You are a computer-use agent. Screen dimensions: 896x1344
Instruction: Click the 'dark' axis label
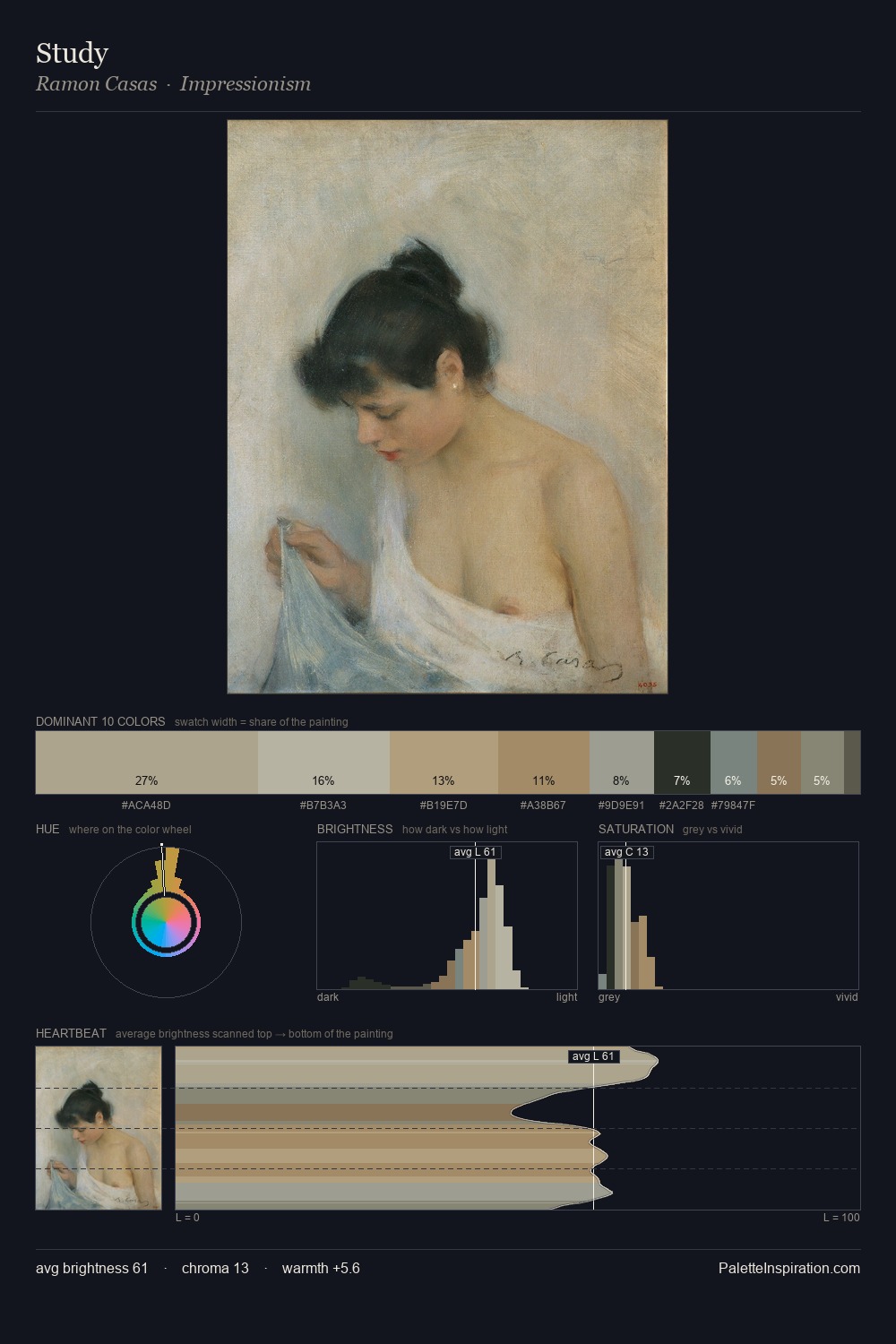point(328,997)
